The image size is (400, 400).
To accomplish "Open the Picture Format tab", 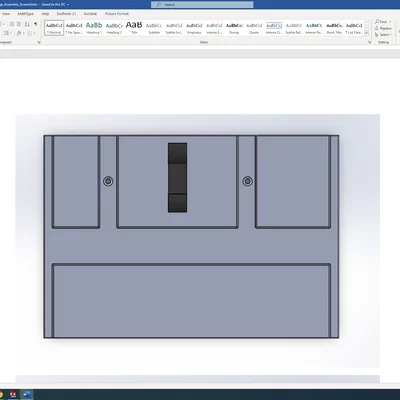I will click(117, 14).
